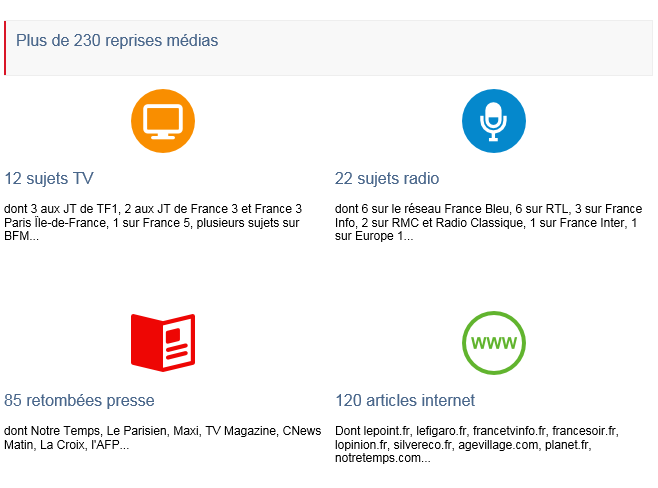
Task: Click the red accent bar beside title
Action: pos(5,48)
